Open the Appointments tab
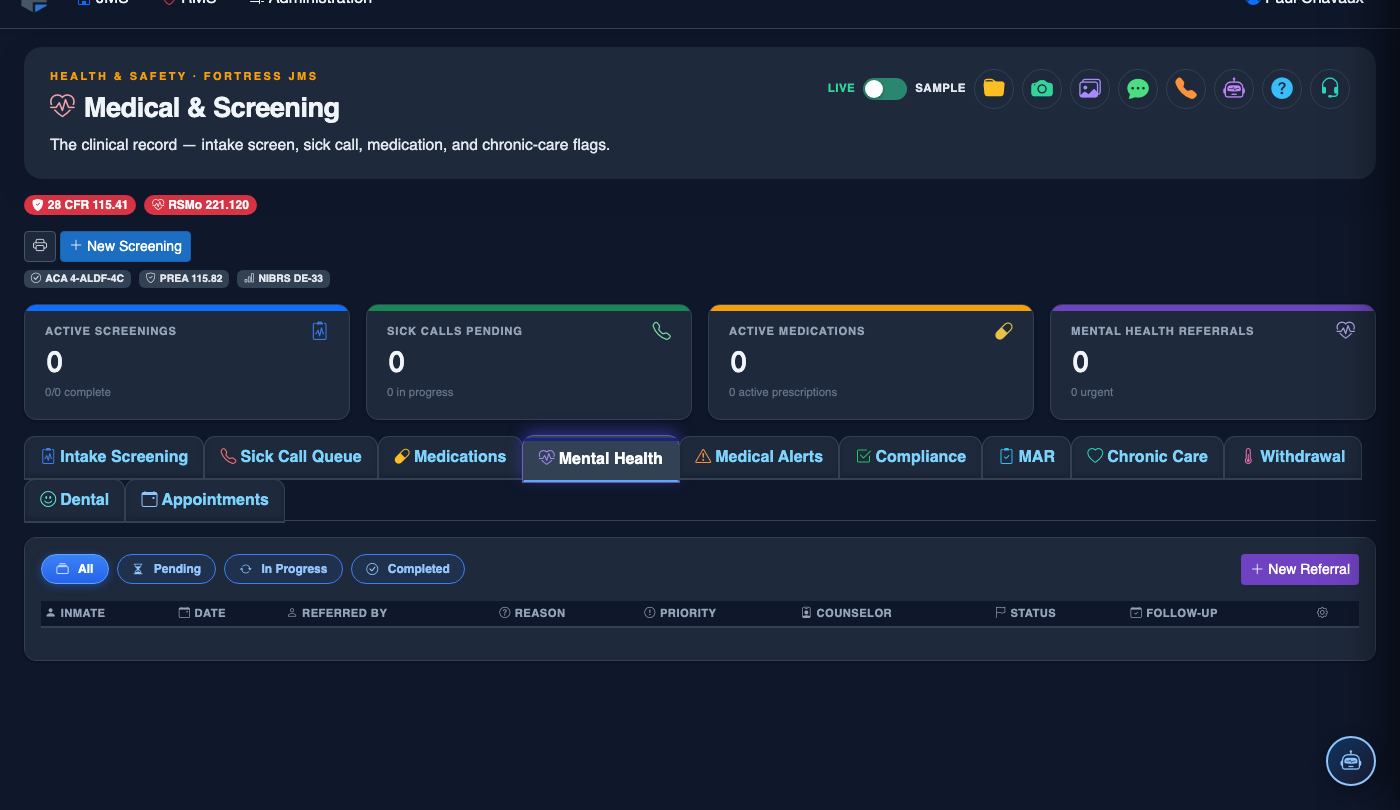 pos(205,500)
